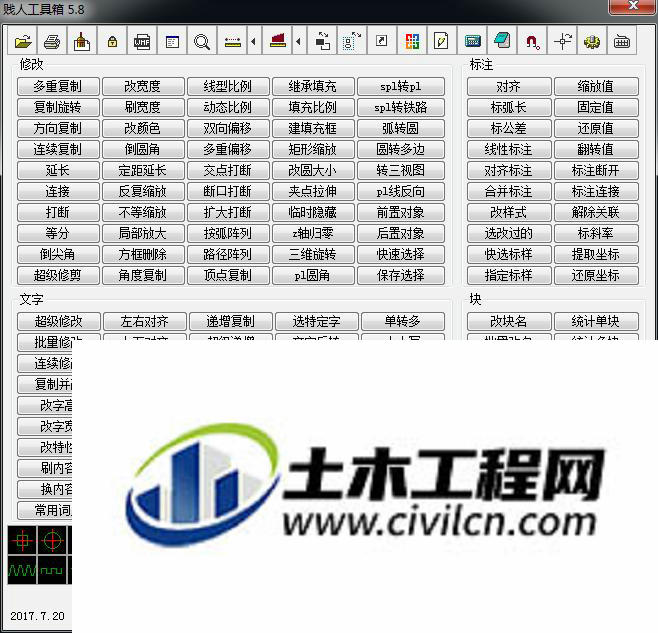Viewport: 658px width, 633px height.
Task: Click the 统计单块 button
Action: [596, 322]
